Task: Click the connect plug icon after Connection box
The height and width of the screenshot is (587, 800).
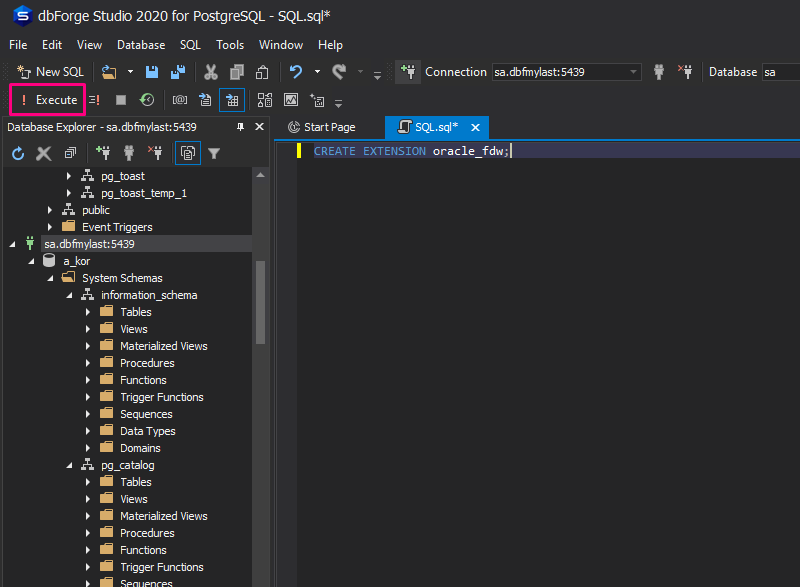Action: tap(659, 72)
